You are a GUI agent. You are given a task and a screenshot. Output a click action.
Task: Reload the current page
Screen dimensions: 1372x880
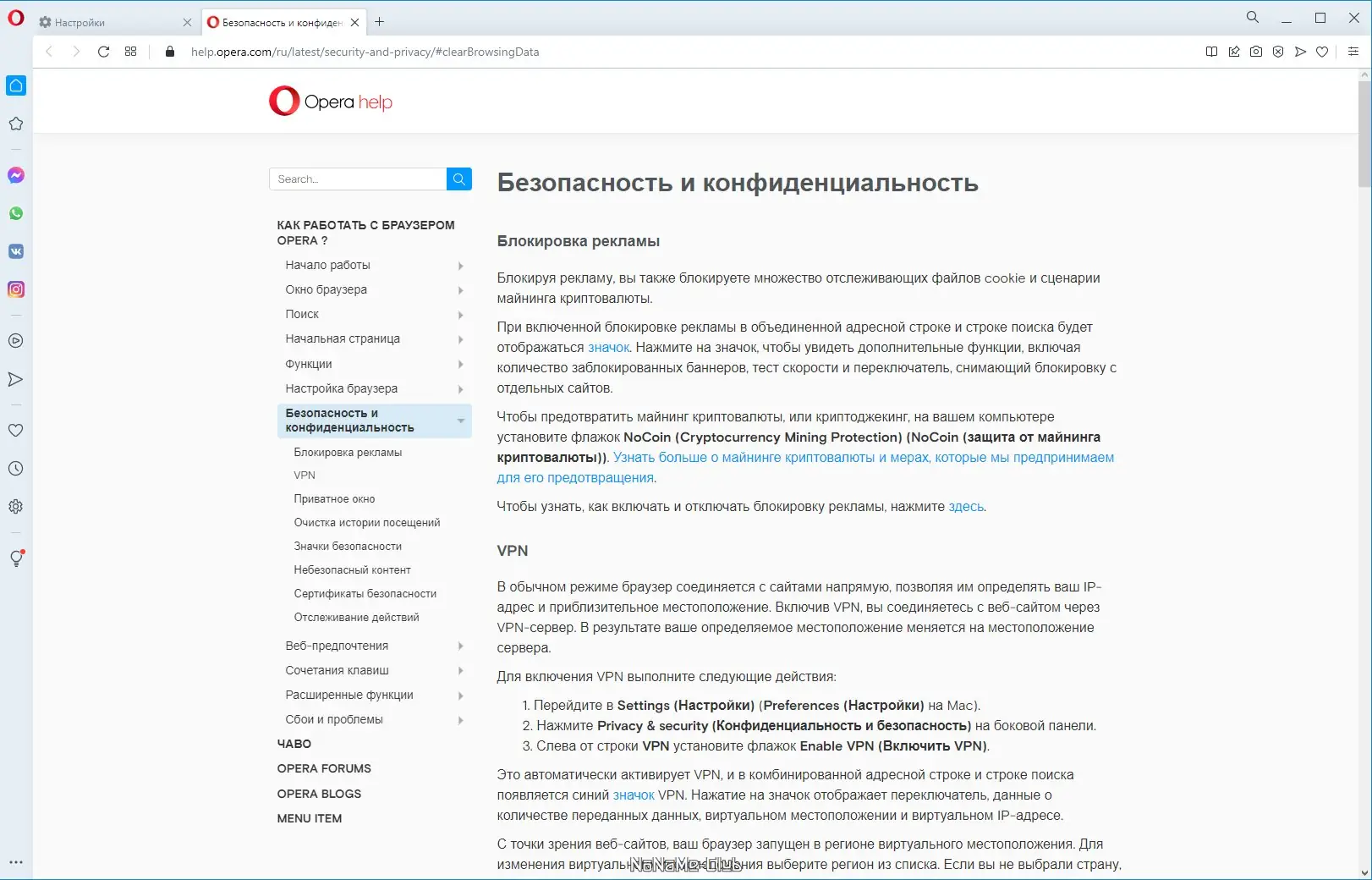tap(103, 52)
